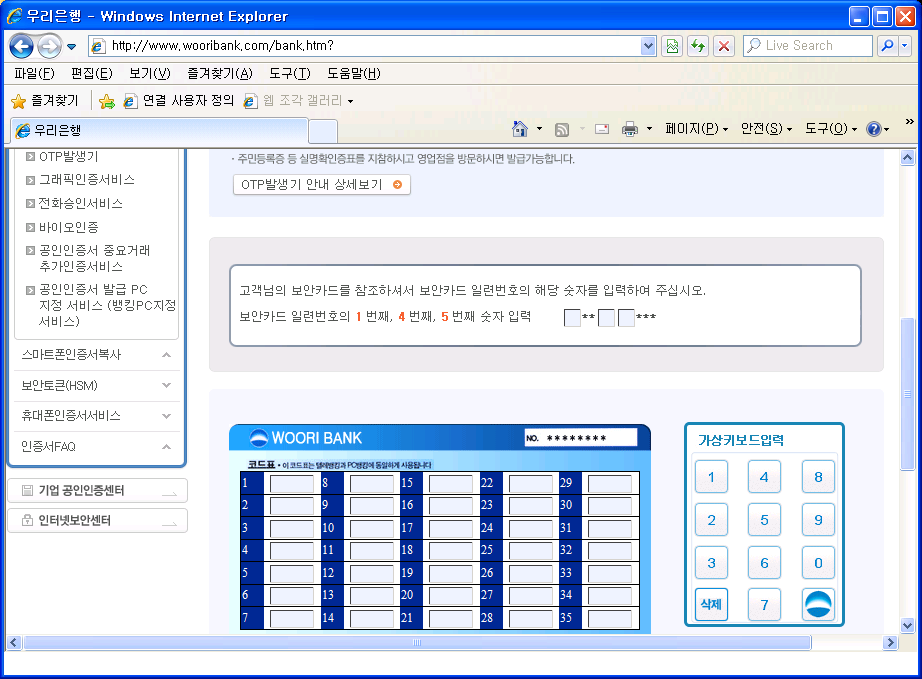Click the Refresh page icon
Screen dimensions: 922x679
click(x=698, y=46)
